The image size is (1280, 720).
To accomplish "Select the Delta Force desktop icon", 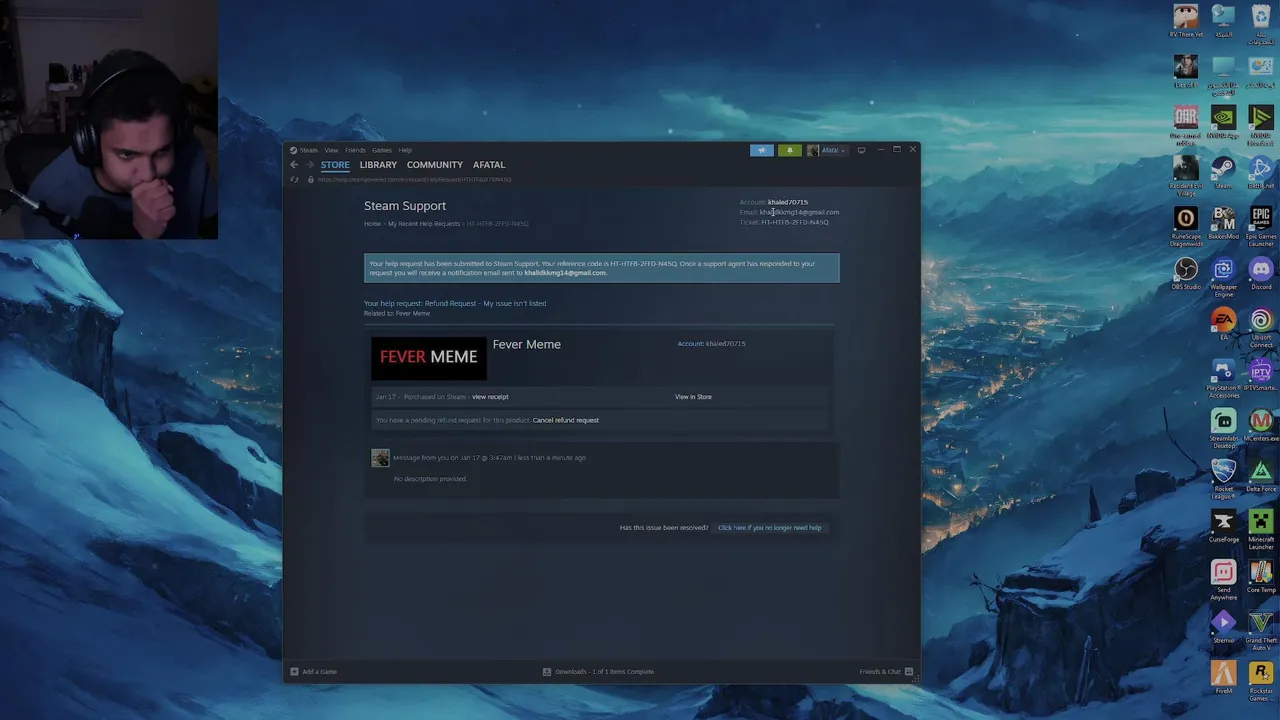I will 1261,476.
